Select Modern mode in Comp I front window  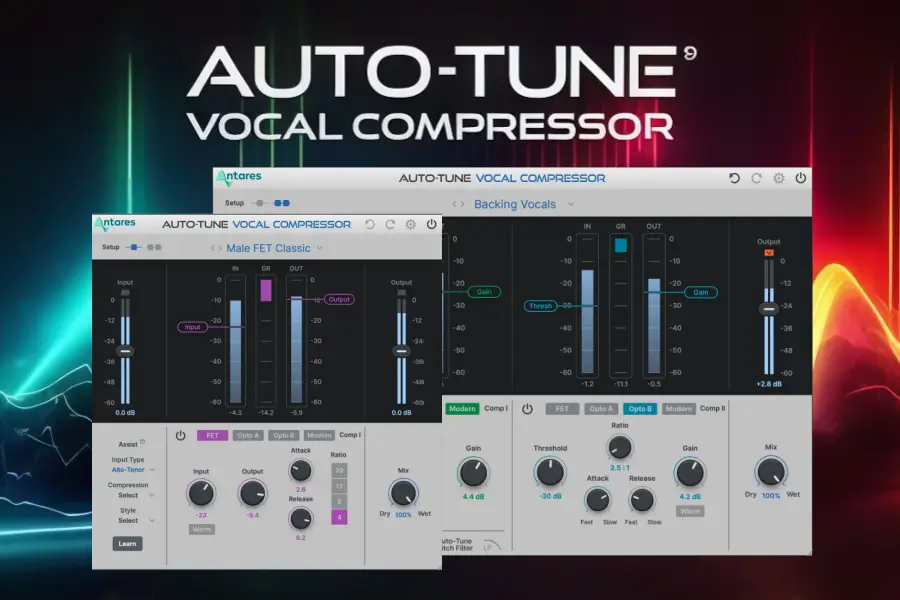coord(319,435)
